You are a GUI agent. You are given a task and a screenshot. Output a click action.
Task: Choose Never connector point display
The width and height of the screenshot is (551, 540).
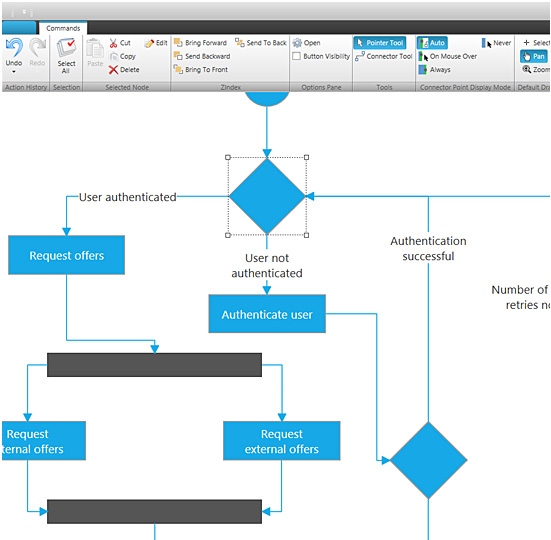pyautogui.click(x=496, y=43)
